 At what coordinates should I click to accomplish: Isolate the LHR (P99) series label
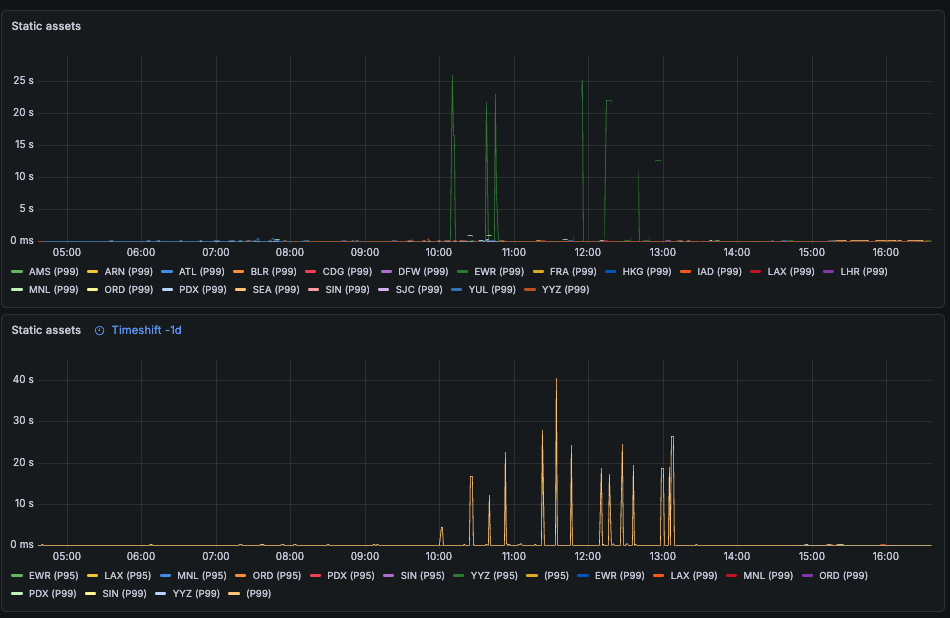(x=863, y=271)
